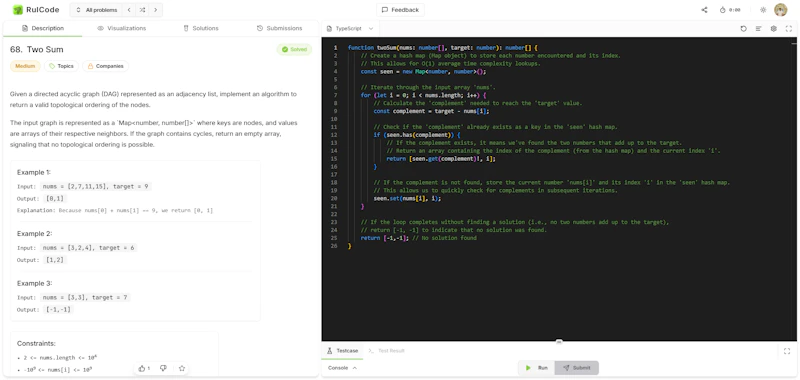Screen dimensions: 800x380
Task: Go to the next problem
Action: [155, 10]
